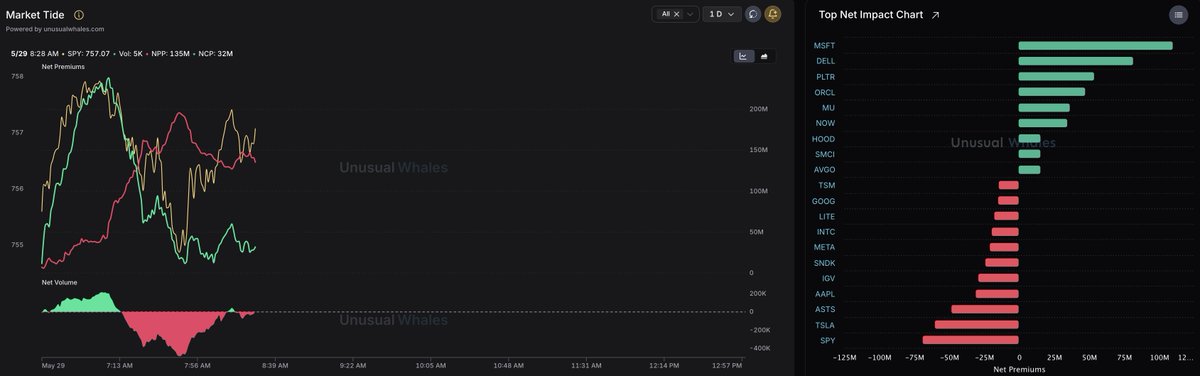The image size is (1200, 376).
Task: Select the SPY ticker label in impact chart
Action: click(827, 340)
